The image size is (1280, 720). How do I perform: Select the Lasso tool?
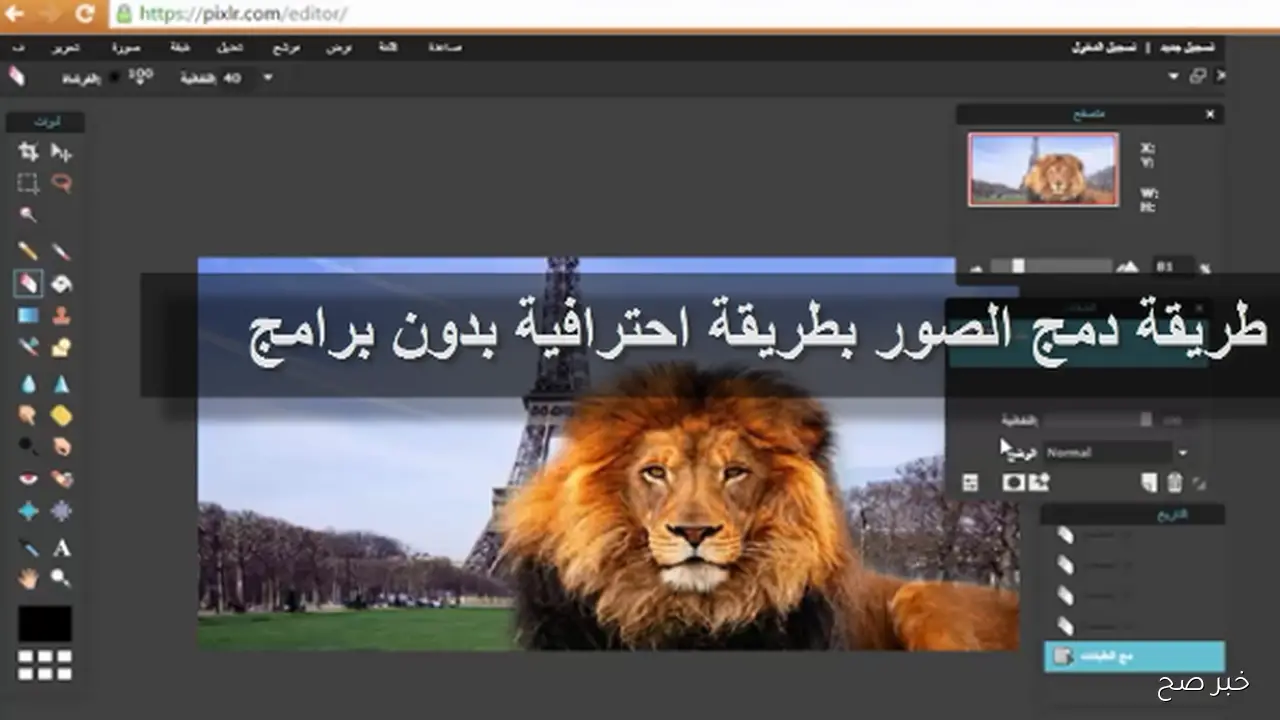pos(60,182)
